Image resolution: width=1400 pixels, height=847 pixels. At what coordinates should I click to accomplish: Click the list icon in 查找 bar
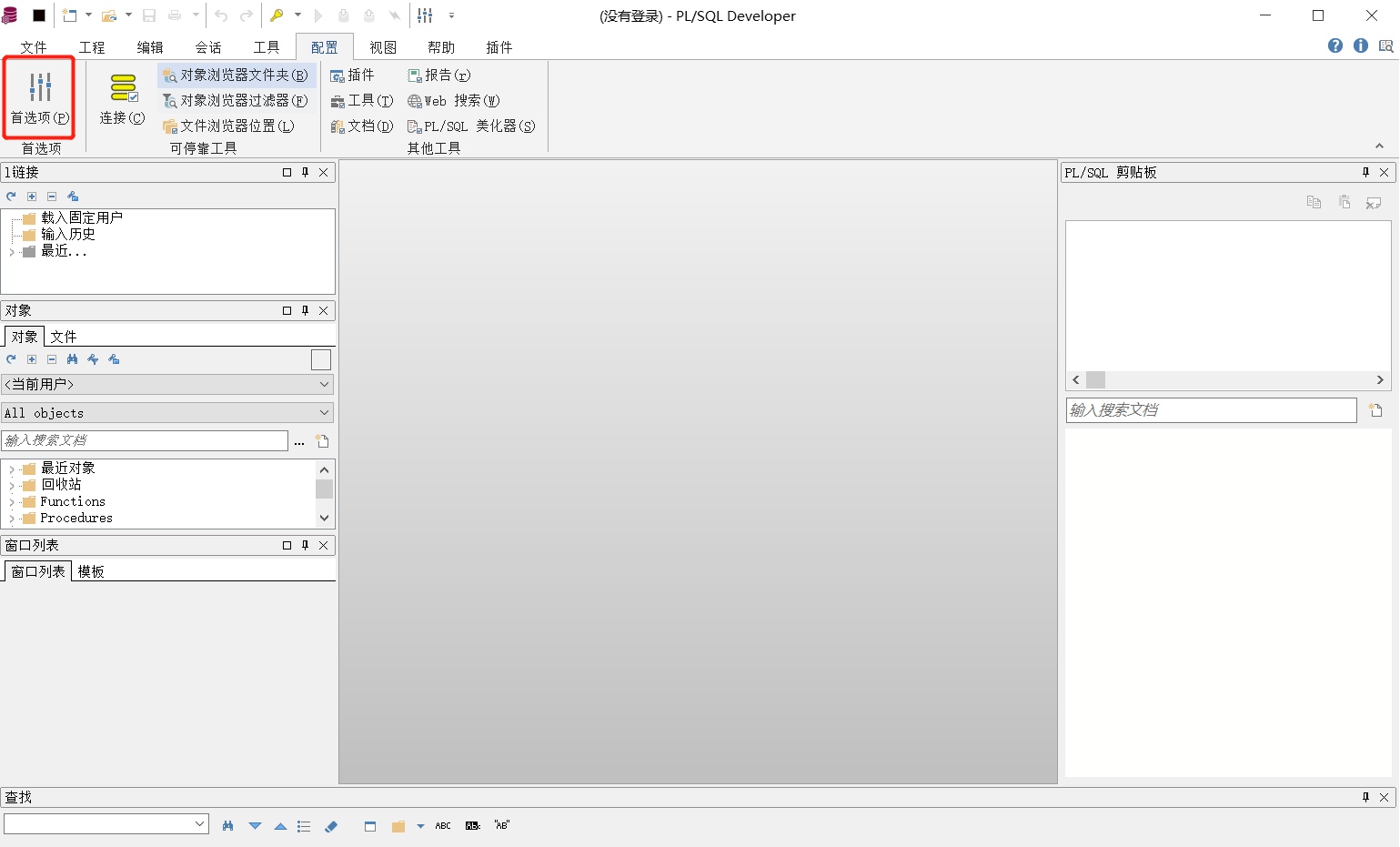point(304,826)
